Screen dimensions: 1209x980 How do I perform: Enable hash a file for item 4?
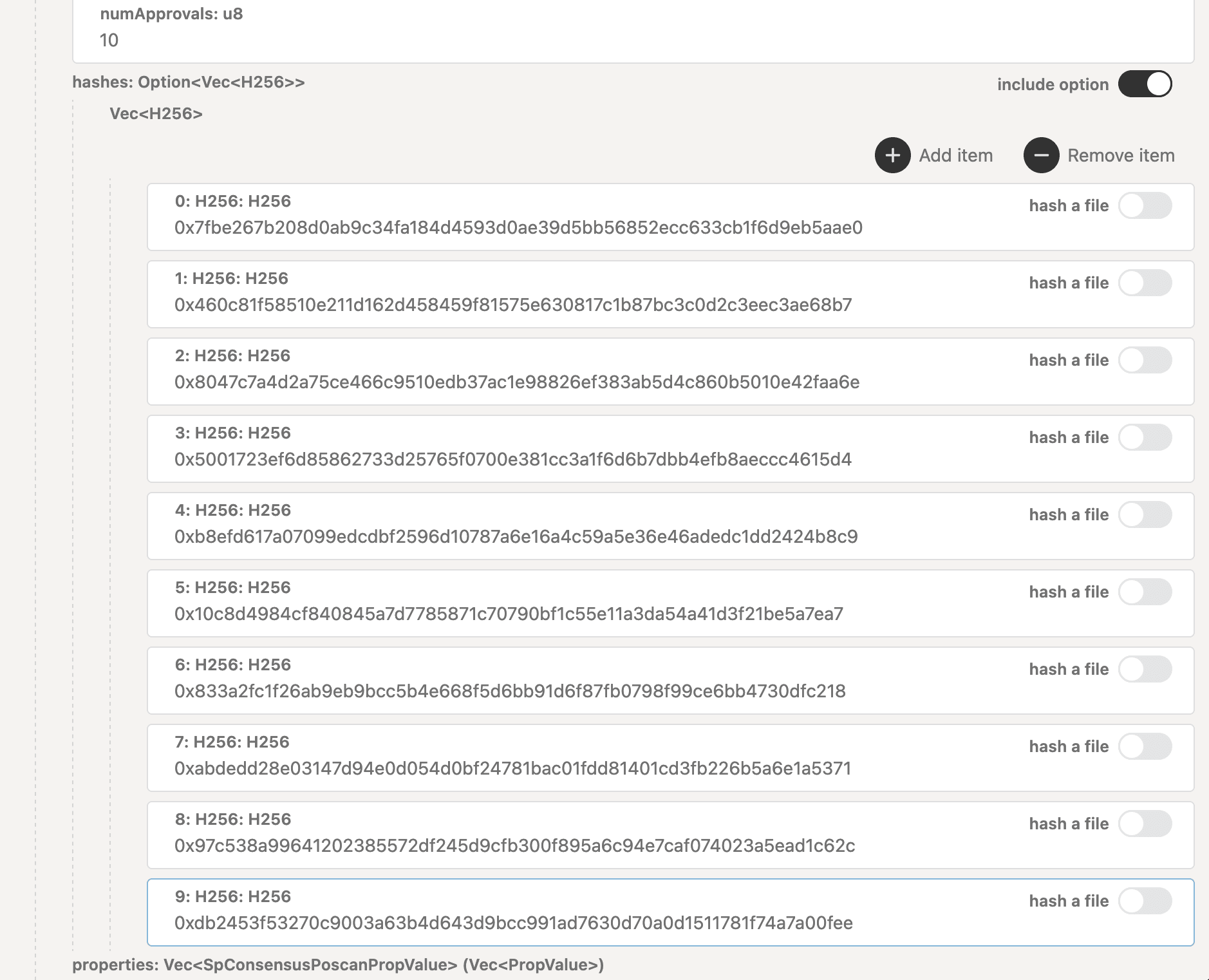(1145, 514)
